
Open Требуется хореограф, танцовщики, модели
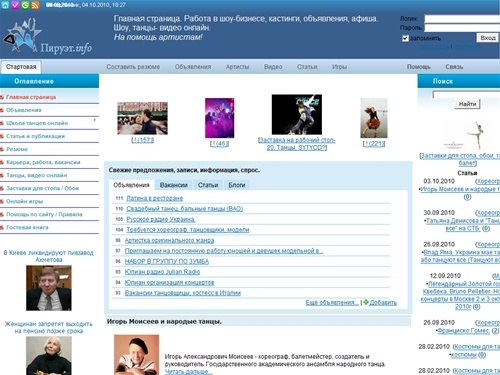point(188,230)
